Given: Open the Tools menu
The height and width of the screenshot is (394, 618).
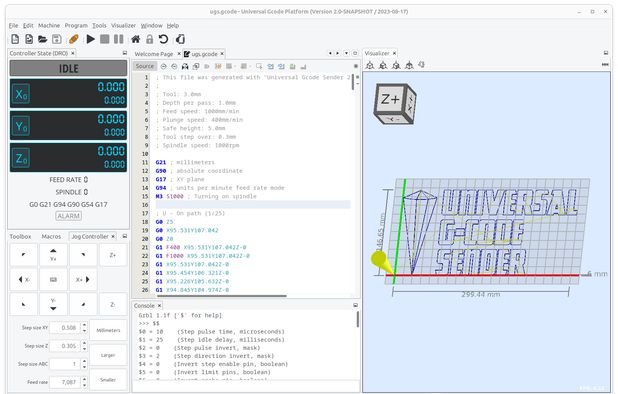Looking at the screenshot, I should [x=99, y=25].
